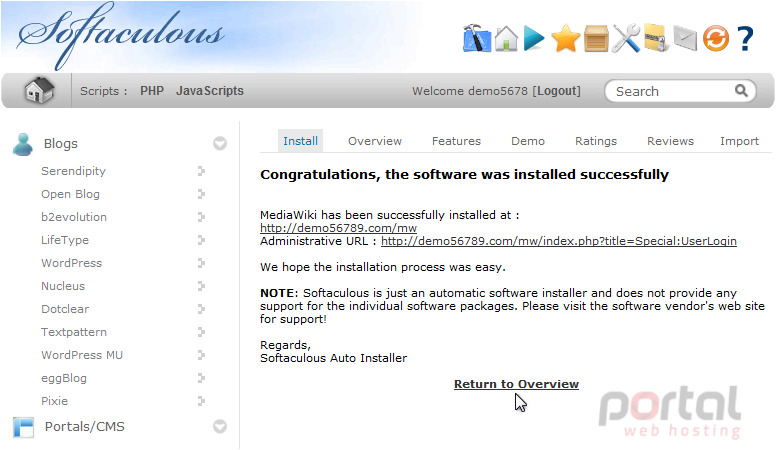Select PHP scripts menu
The width and height of the screenshot is (776, 450).
[x=152, y=91]
